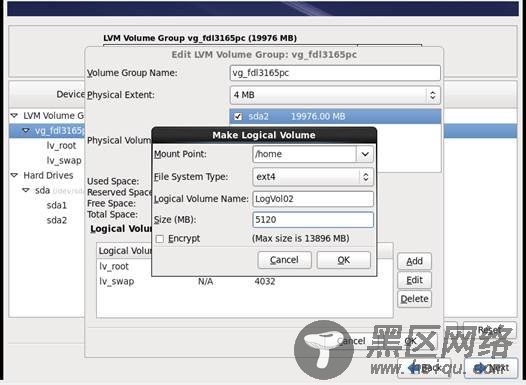The height and width of the screenshot is (385, 526).
Task: Select lv_swap in the device tree
Action: (x=64, y=161)
